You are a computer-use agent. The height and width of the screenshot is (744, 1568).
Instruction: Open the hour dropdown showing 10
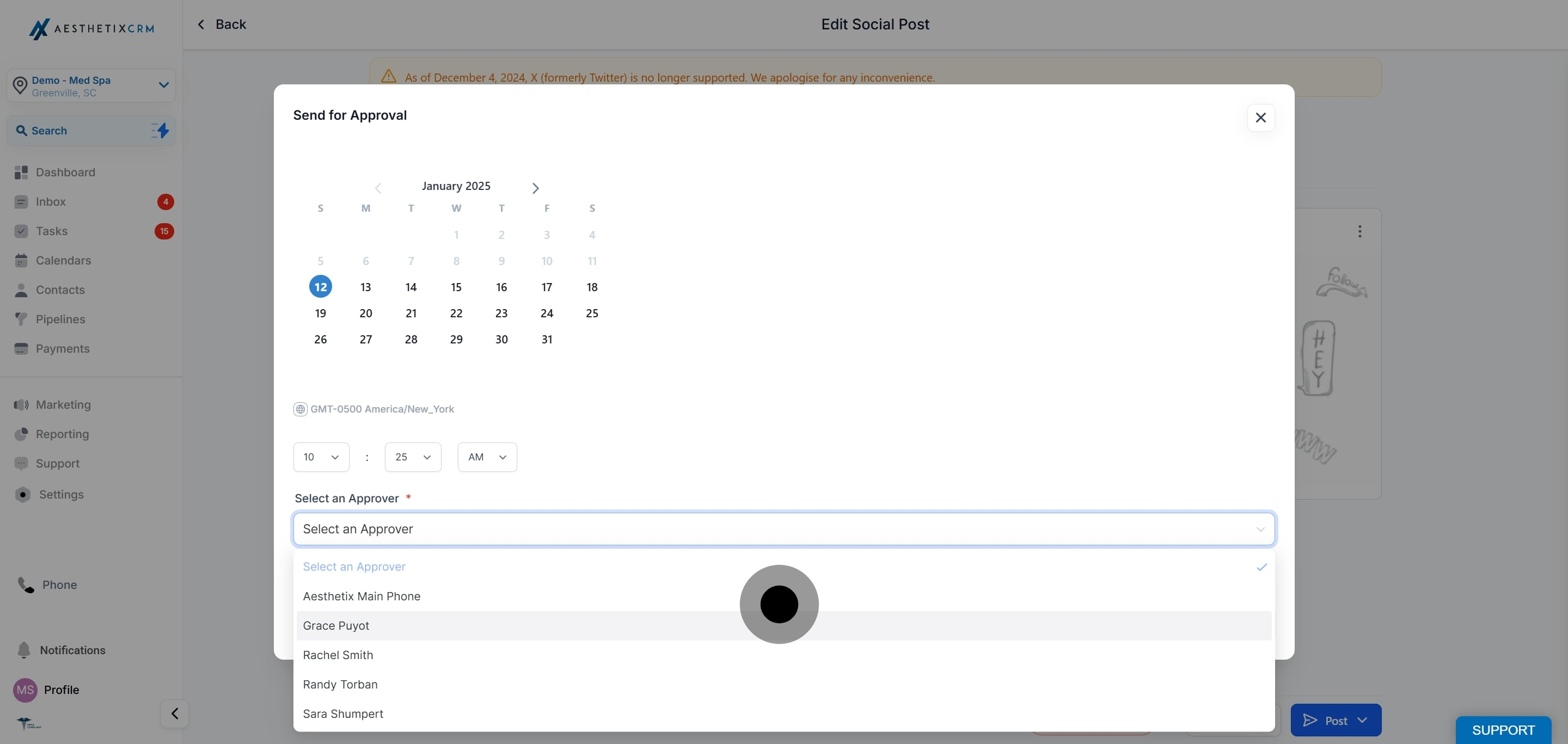321,457
